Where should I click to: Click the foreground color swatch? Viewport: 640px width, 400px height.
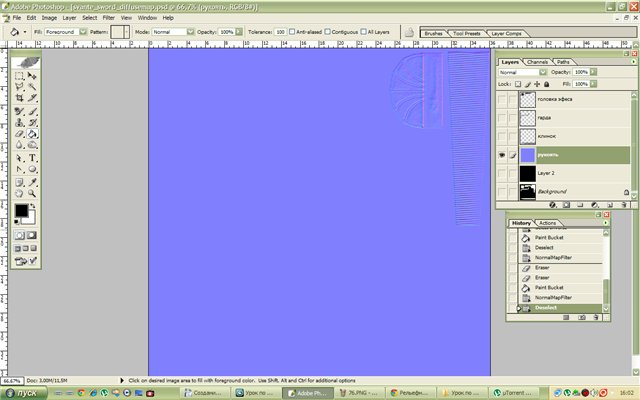click(21, 211)
